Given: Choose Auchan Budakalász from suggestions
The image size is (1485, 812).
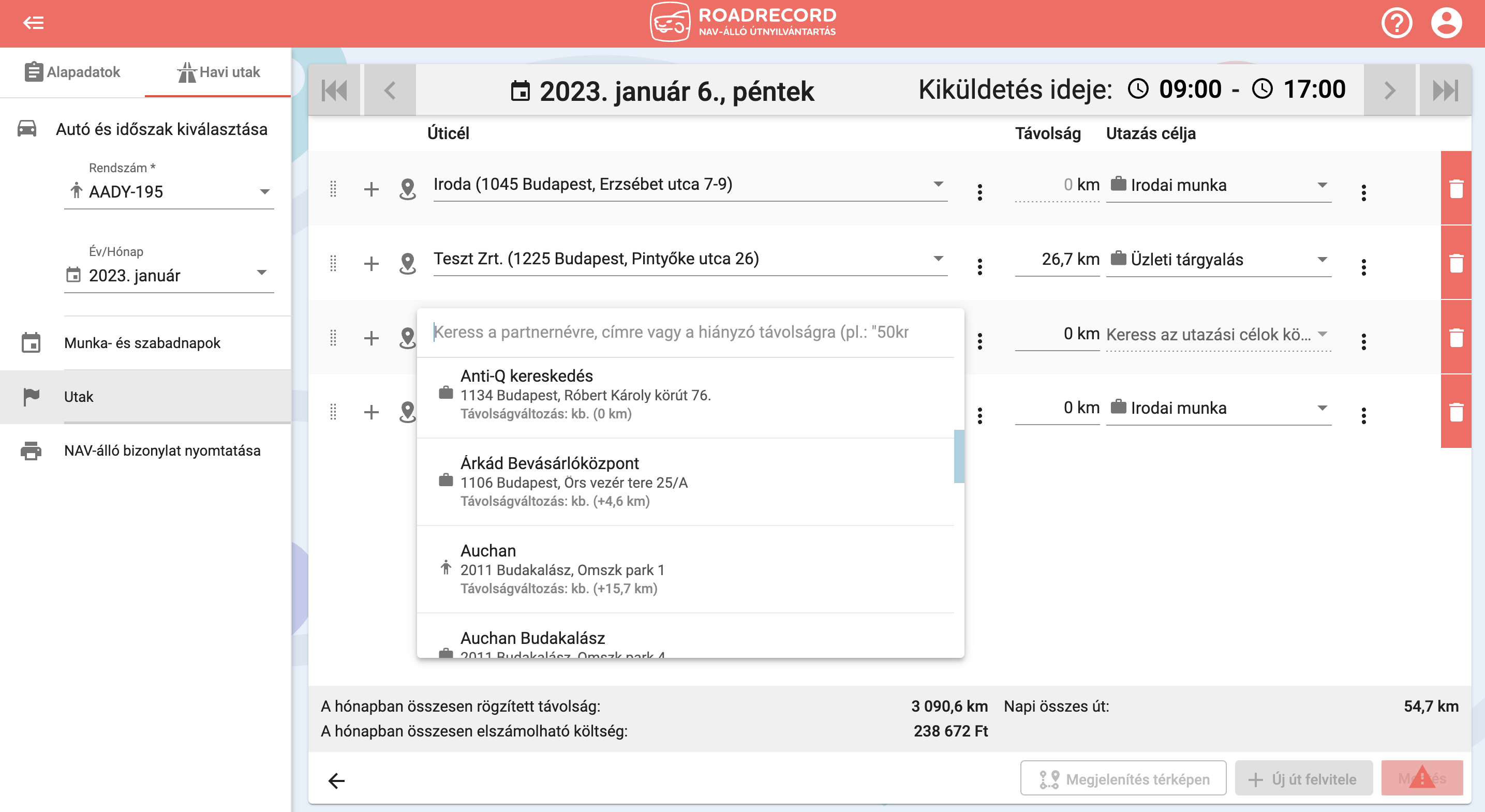Looking at the screenshot, I should point(685,636).
